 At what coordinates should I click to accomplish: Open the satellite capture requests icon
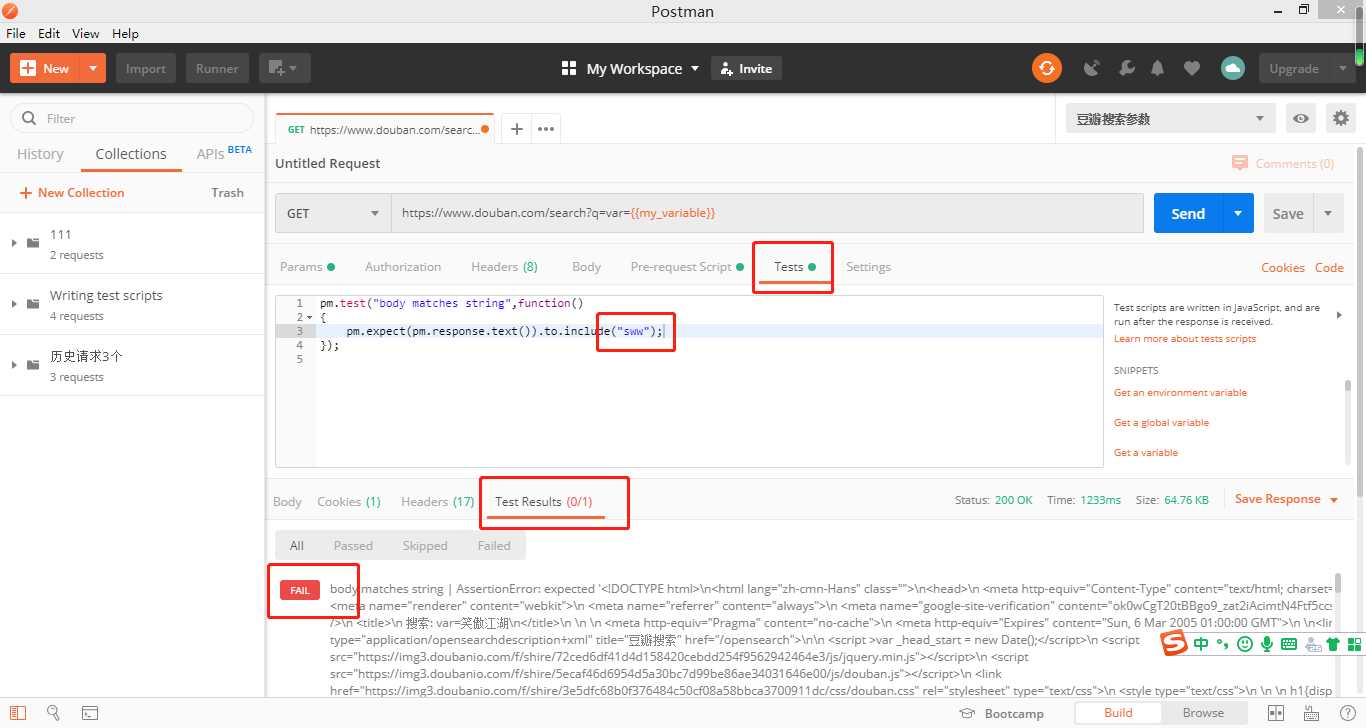1092,68
